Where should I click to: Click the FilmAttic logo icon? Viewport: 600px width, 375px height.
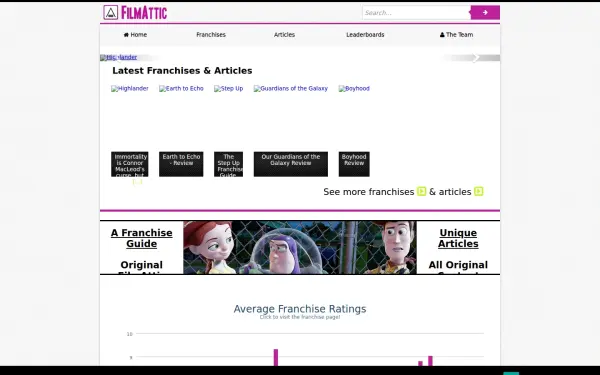111,13
